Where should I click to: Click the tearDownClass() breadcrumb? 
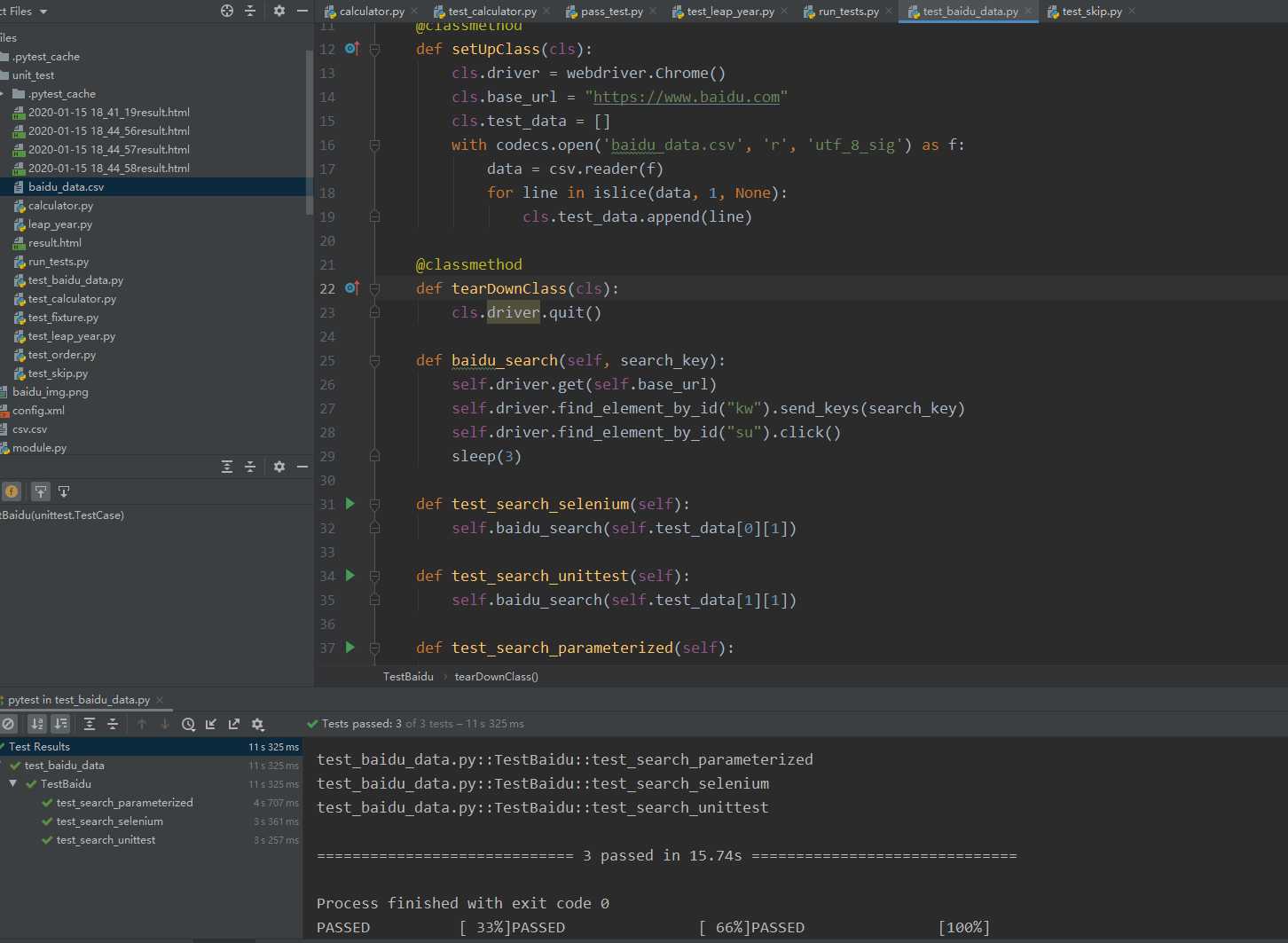[x=496, y=676]
